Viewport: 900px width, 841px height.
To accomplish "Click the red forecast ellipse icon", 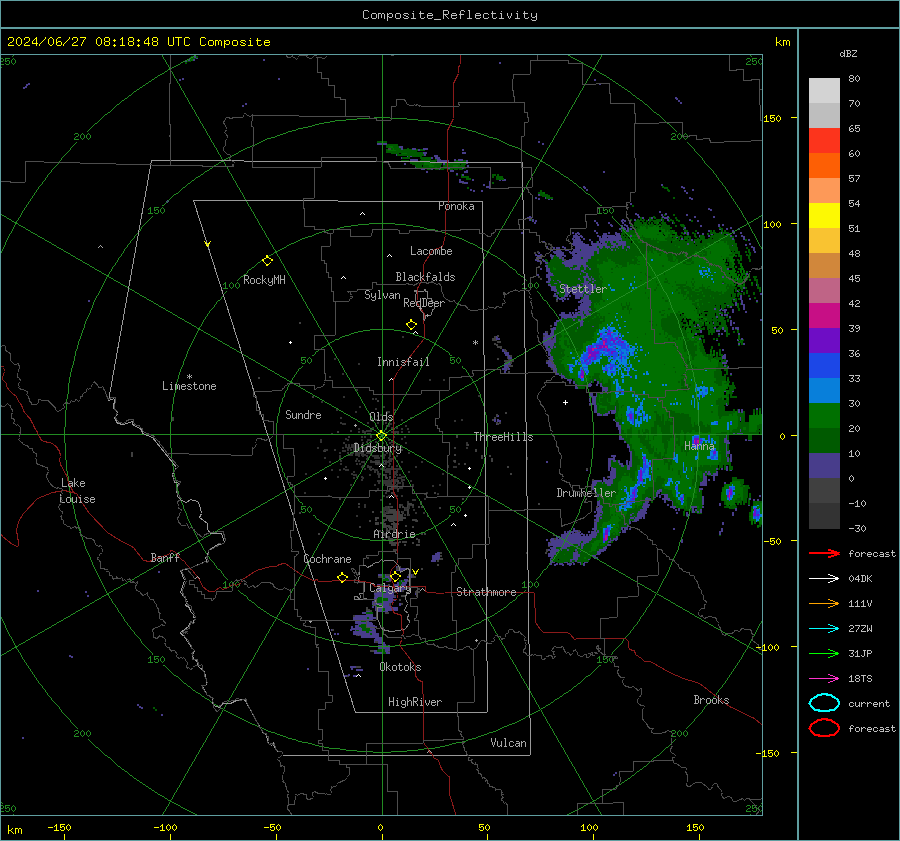I will (x=824, y=728).
